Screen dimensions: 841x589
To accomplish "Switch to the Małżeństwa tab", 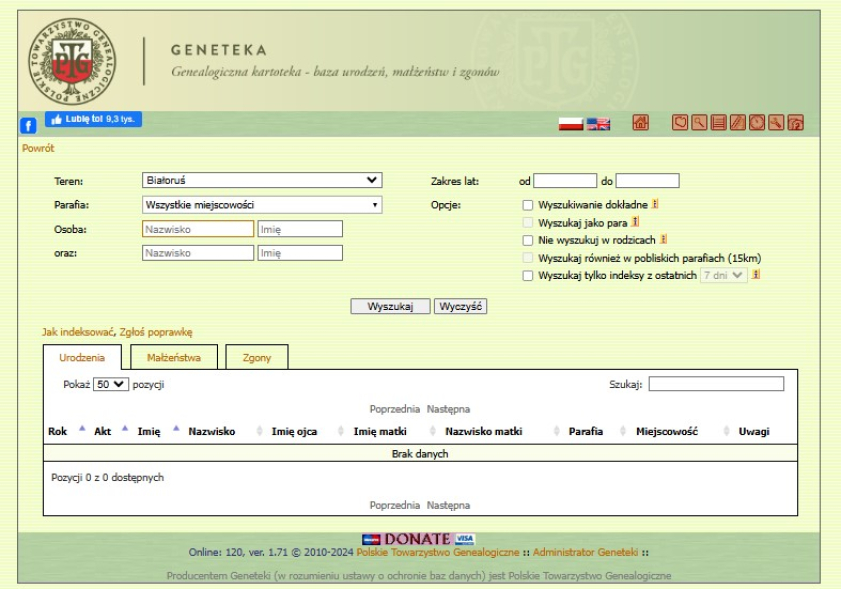I will [x=174, y=358].
